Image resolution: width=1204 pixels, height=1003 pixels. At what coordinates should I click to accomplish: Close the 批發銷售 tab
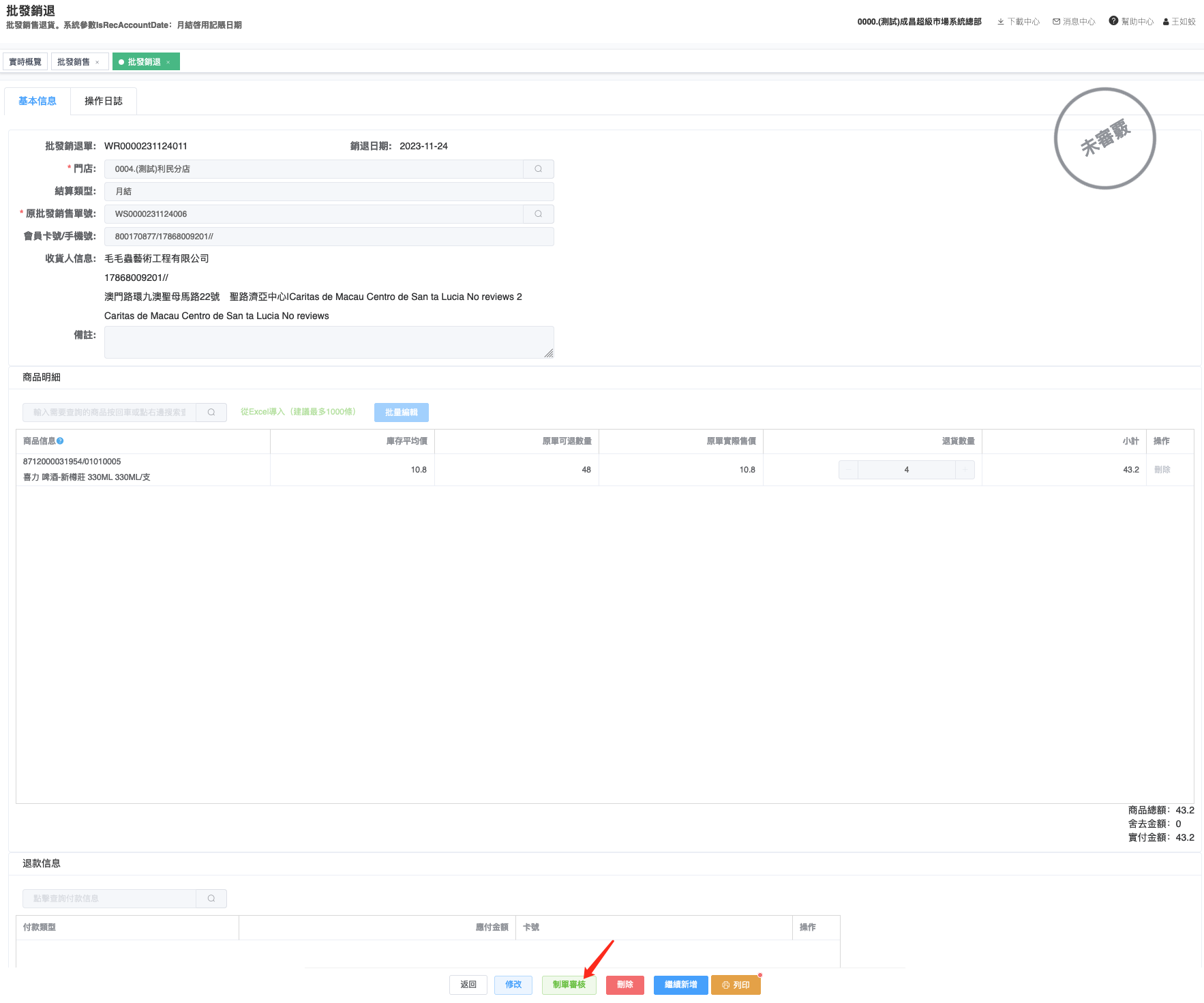click(x=97, y=63)
